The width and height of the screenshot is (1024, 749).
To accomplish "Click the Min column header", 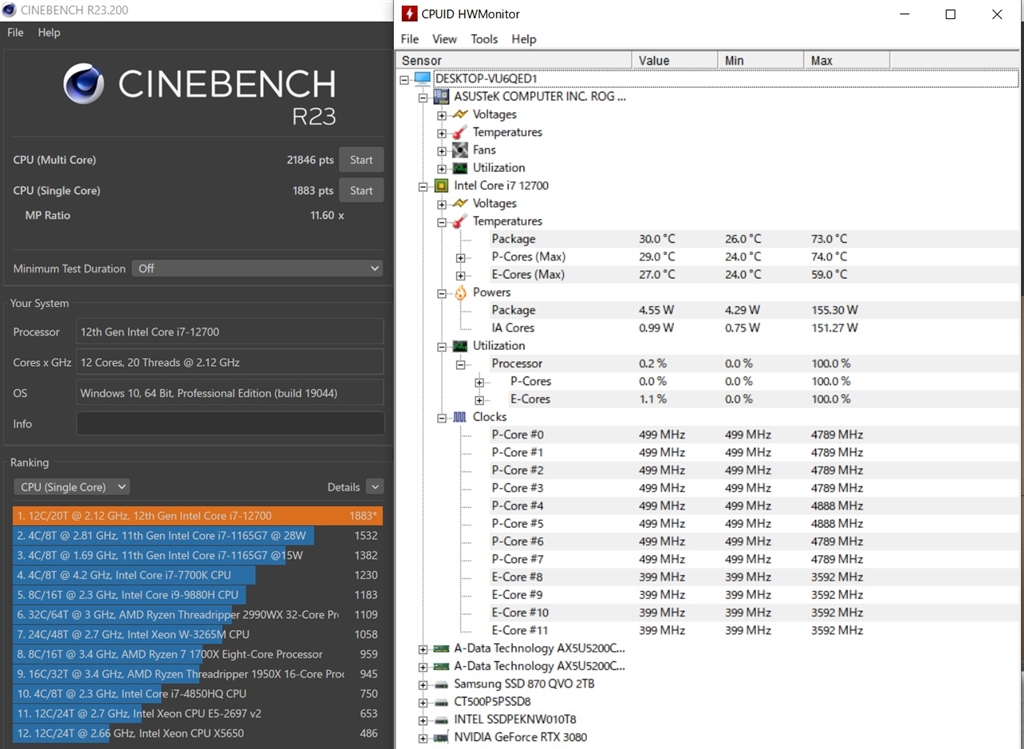I will click(x=761, y=60).
